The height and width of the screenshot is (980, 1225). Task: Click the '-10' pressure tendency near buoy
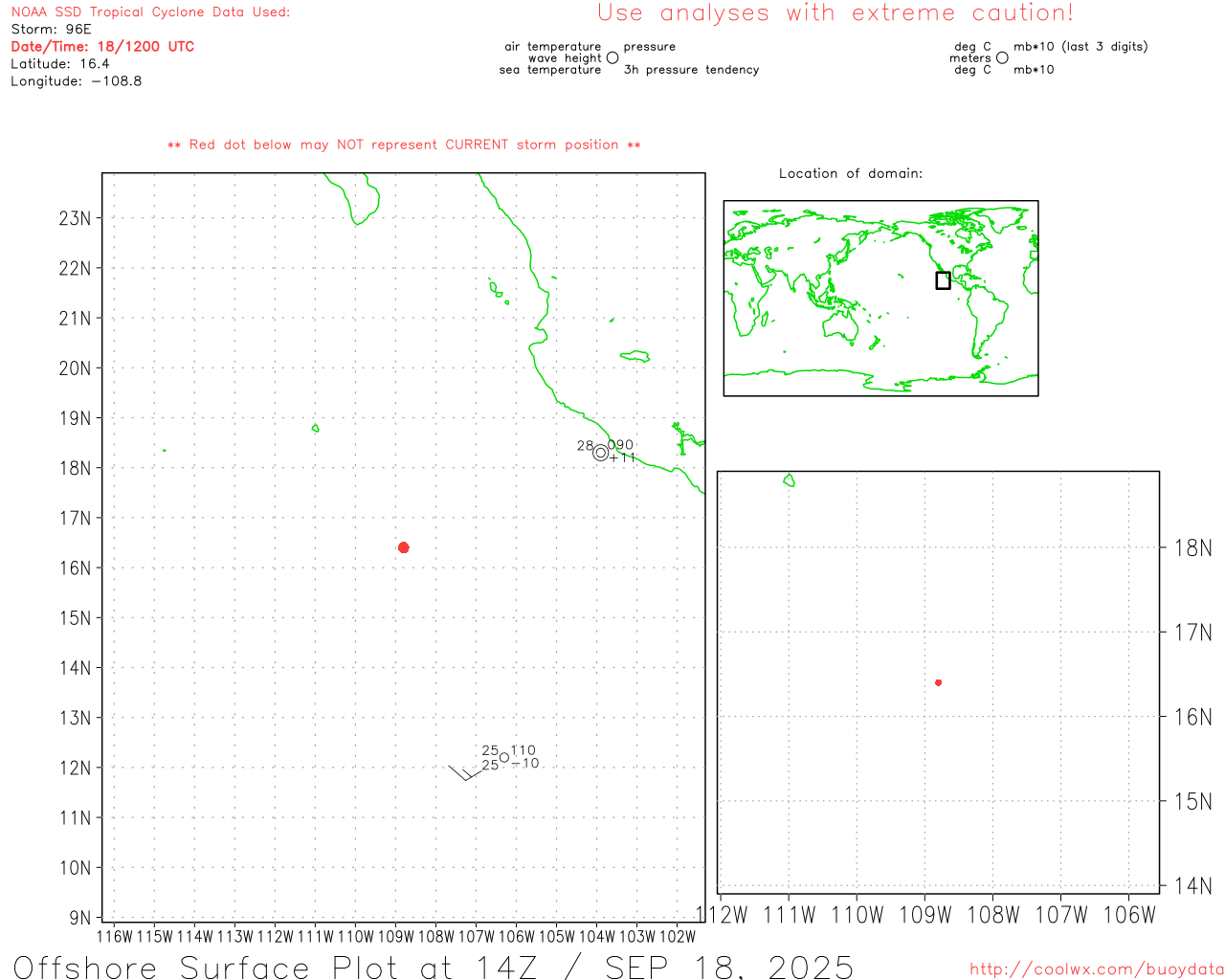point(525,764)
